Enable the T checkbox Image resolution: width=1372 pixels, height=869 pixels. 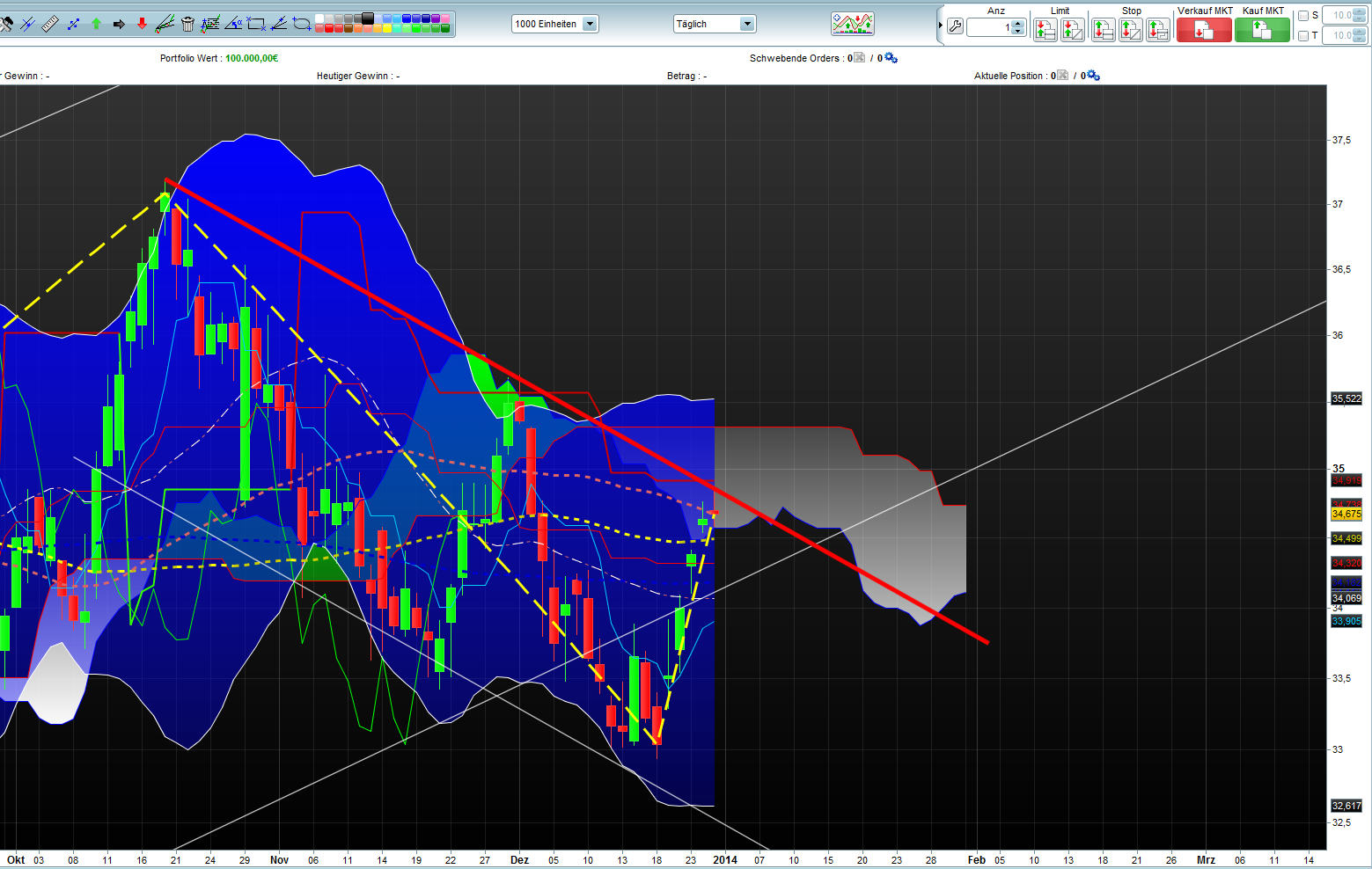(x=1303, y=35)
